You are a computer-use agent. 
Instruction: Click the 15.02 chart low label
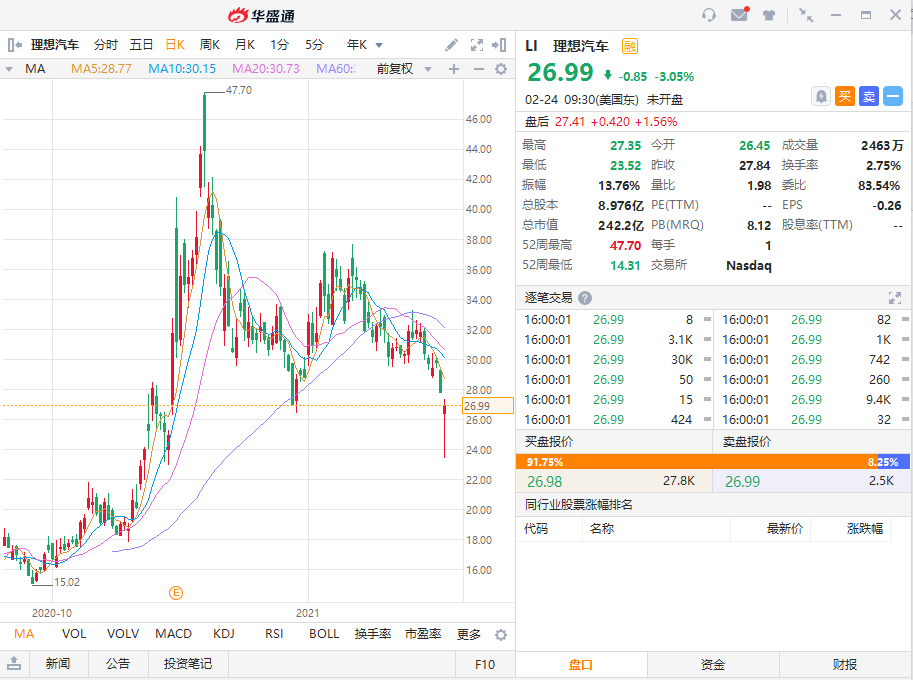point(66,582)
